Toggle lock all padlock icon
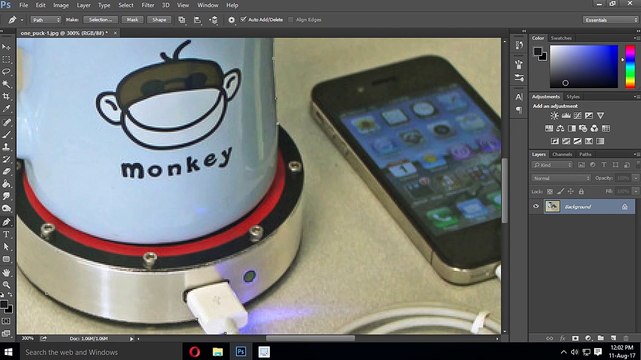The height and width of the screenshot is (360, 641). (581, 191)
